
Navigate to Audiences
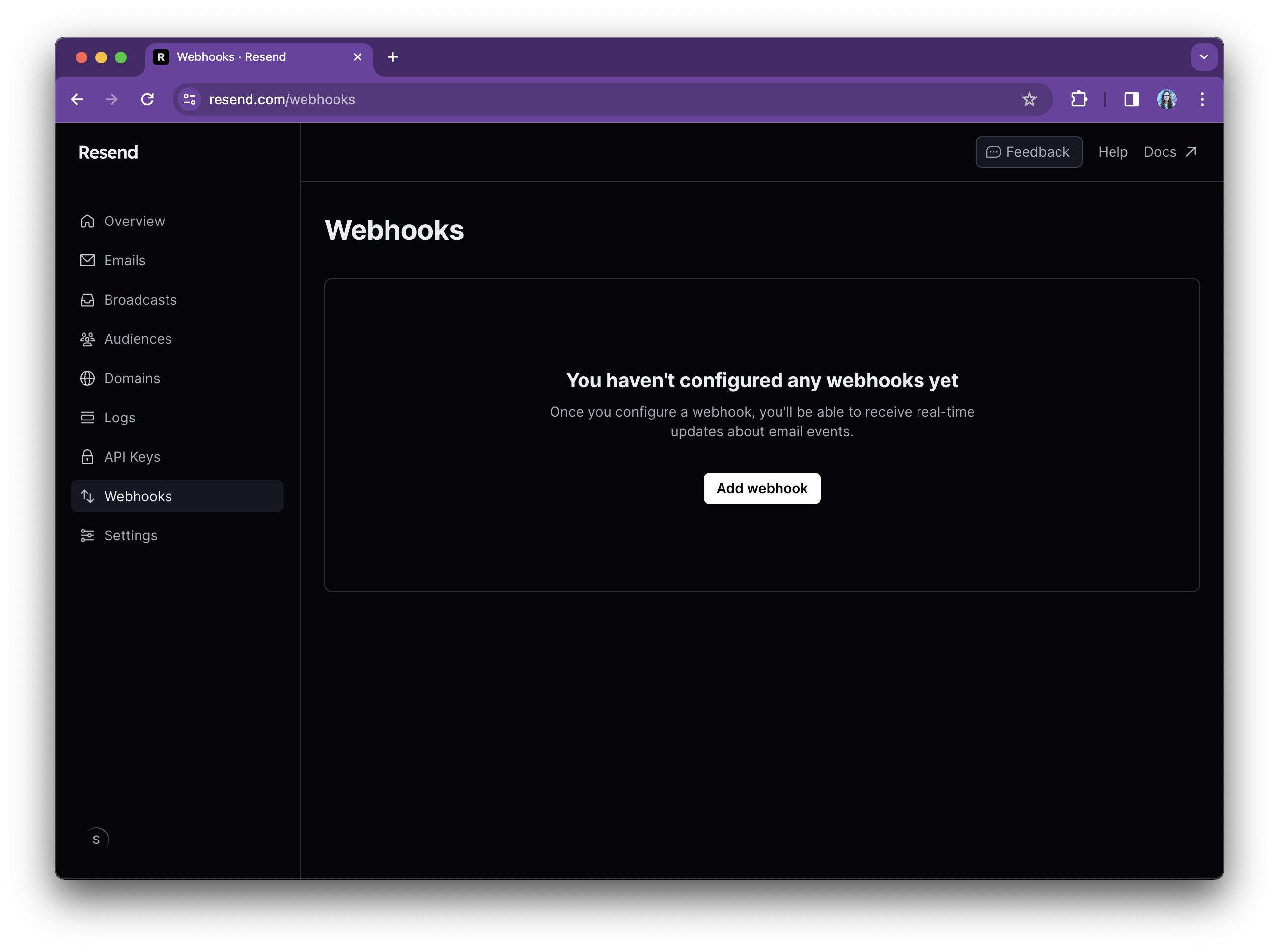[x=177, y=339]
